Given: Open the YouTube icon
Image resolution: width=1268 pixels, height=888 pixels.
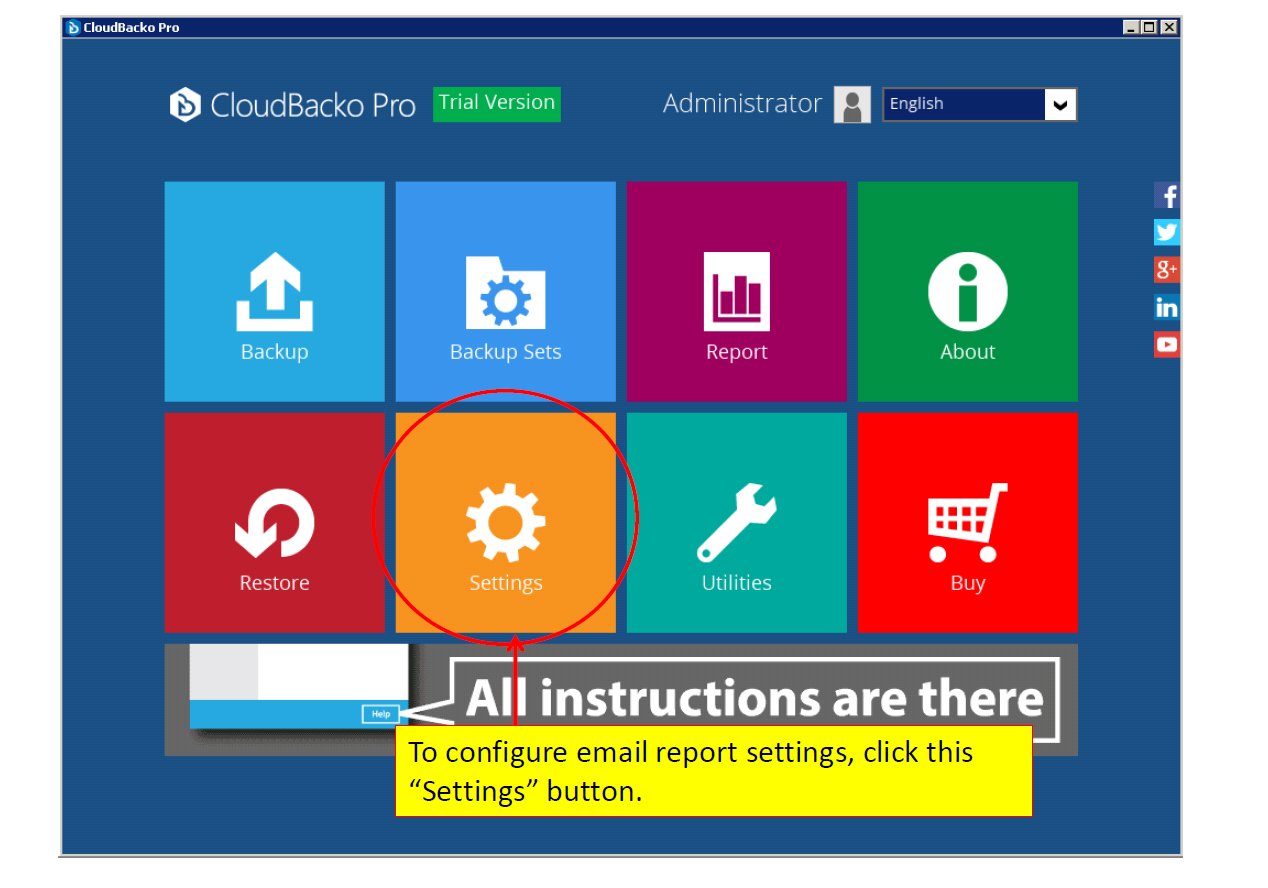Looking at the screenshot, I should [x=1167, y=344].
